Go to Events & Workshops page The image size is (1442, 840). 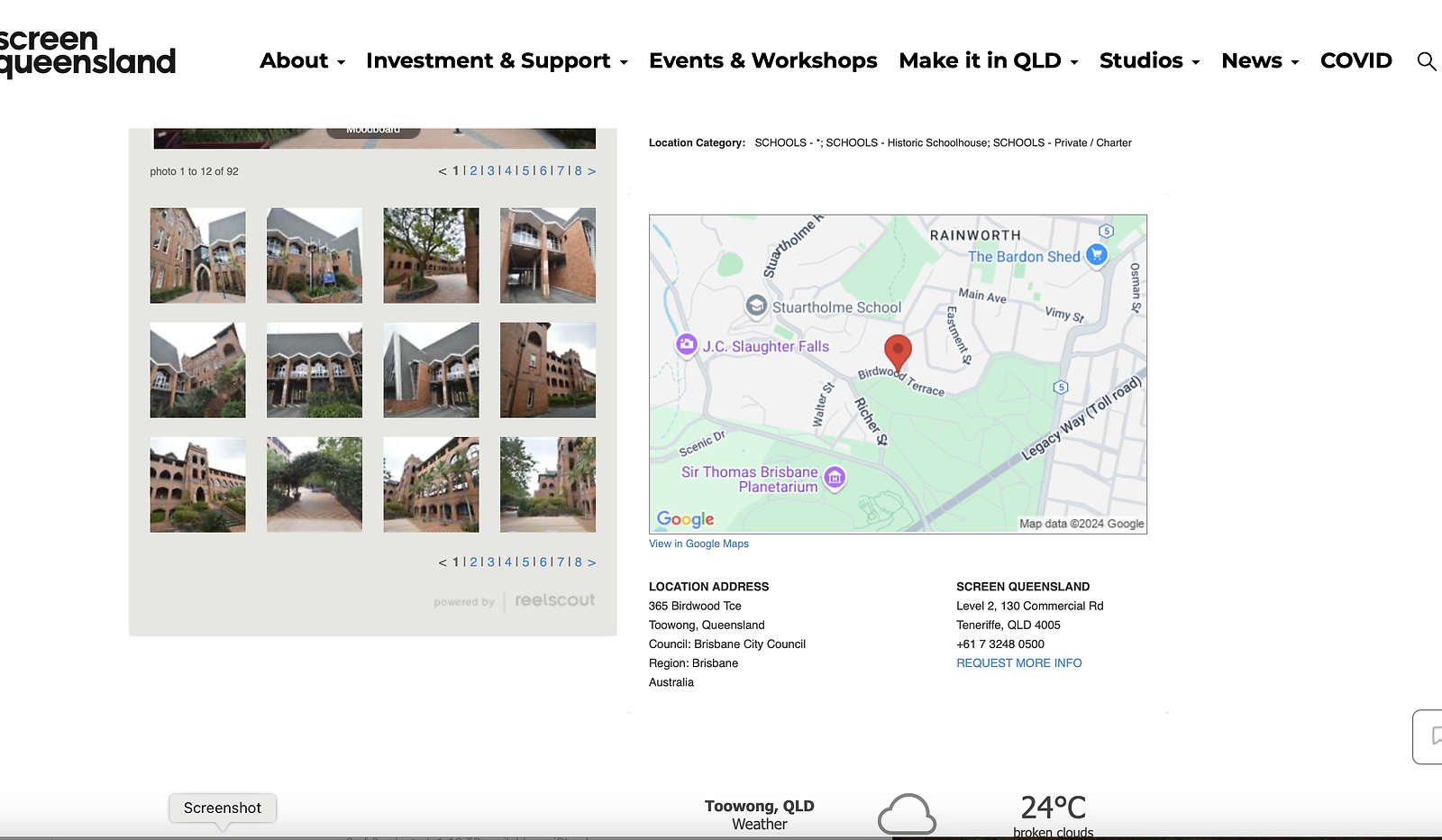click(x=762, y=60)
